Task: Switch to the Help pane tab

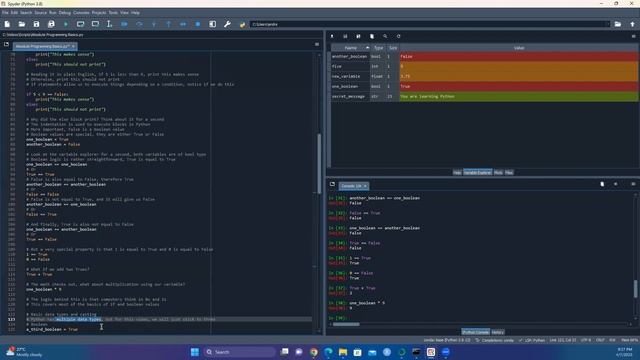Action: click(x=457, y=173)
